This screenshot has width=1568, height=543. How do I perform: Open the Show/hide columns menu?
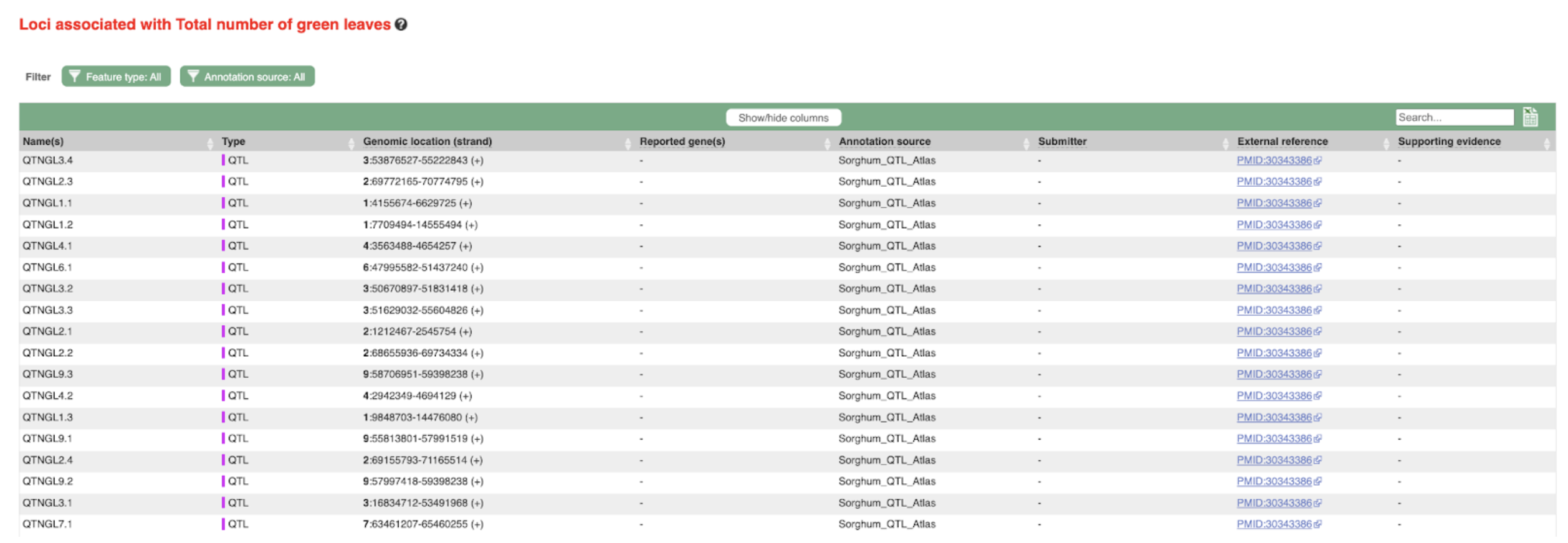(x=783, y=118)
